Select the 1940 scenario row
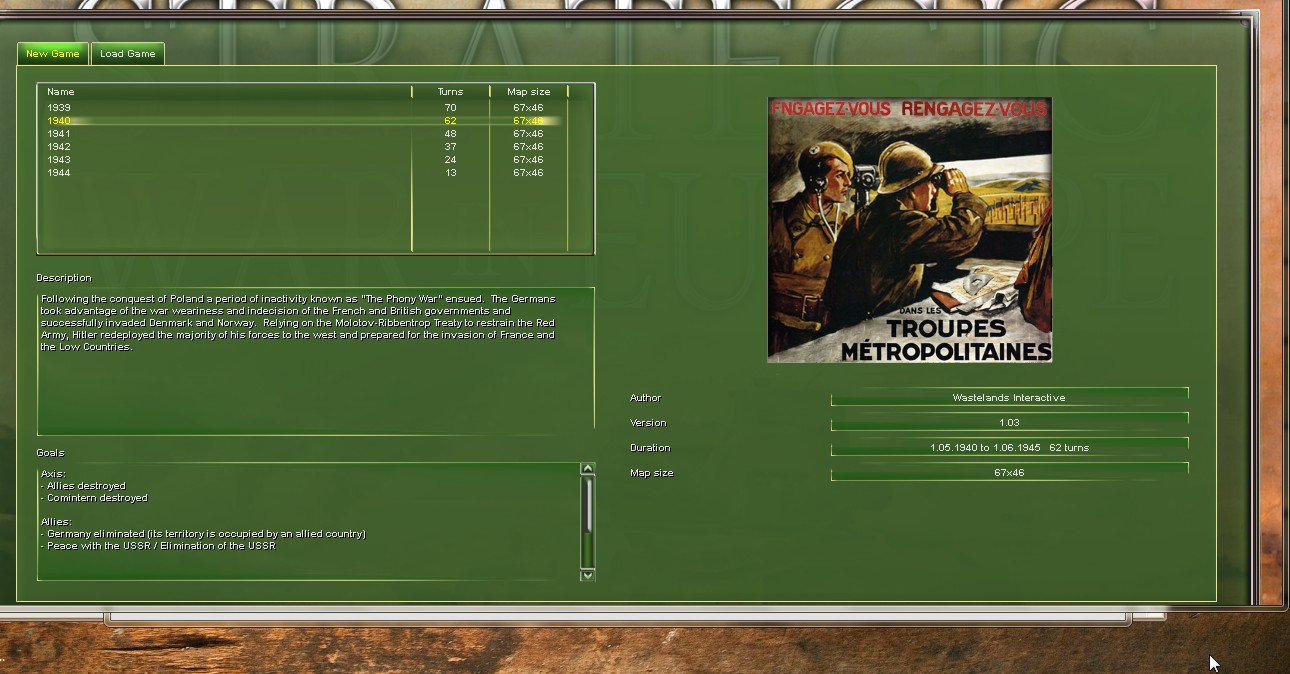The width and height of the screenshot is (1290, 674). [x=303, y=120]
